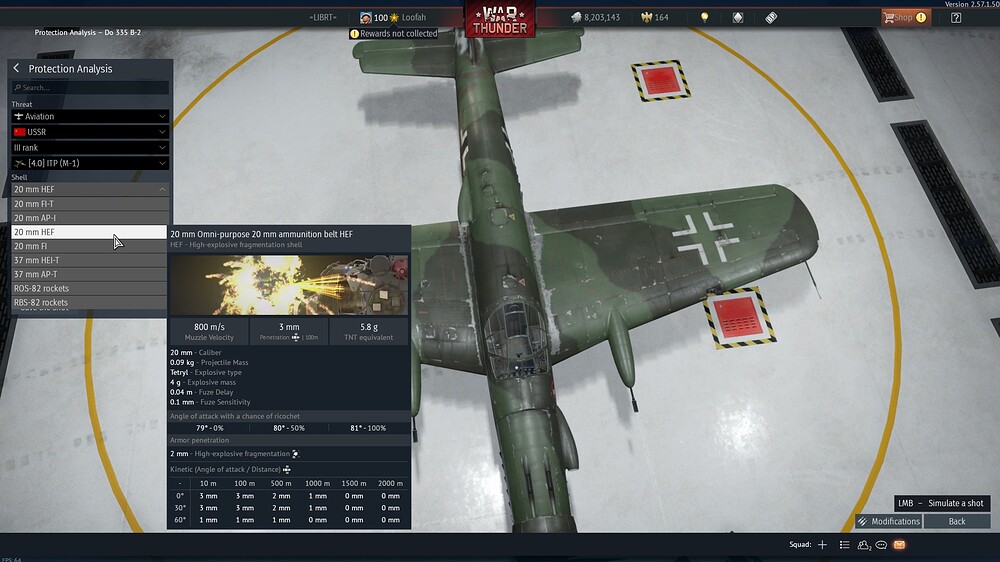1000x562 pixels.
Task: Click the 800 m/s Muzzle Velocity value
Action: point(209,327)
